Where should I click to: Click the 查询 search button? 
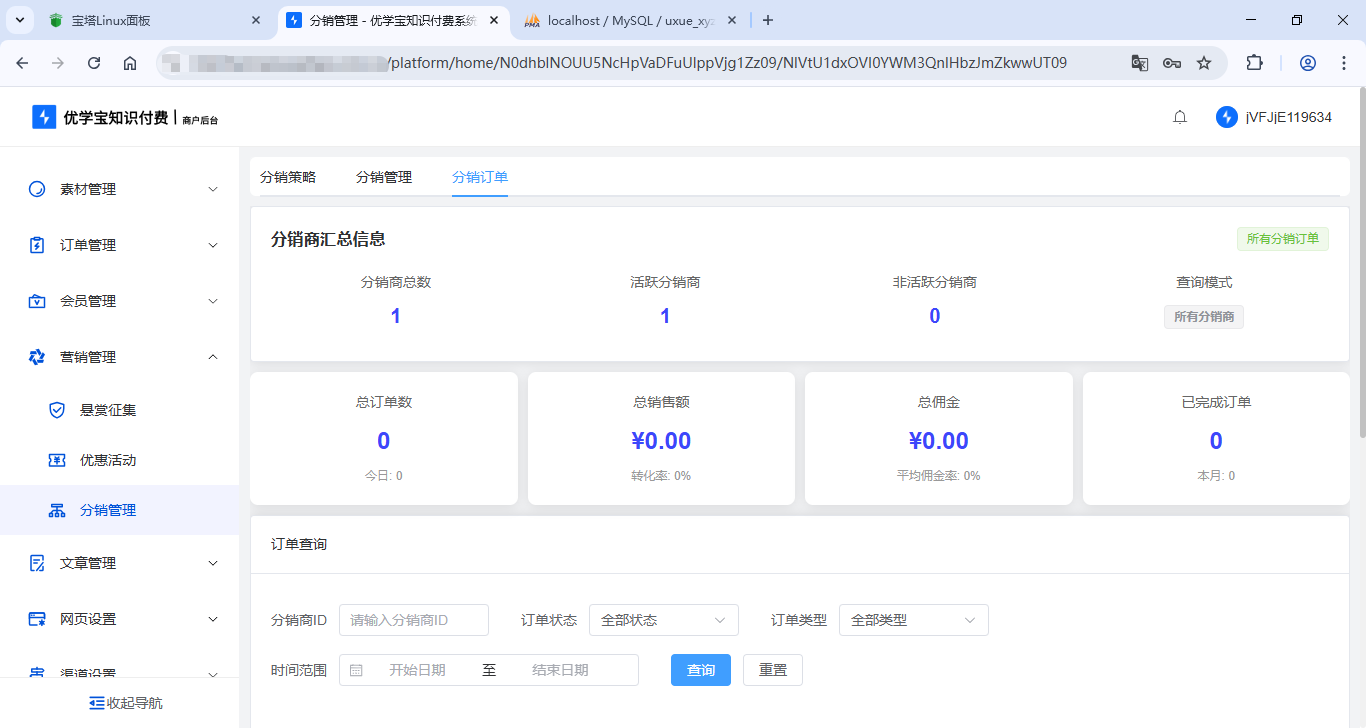[701, 670]
